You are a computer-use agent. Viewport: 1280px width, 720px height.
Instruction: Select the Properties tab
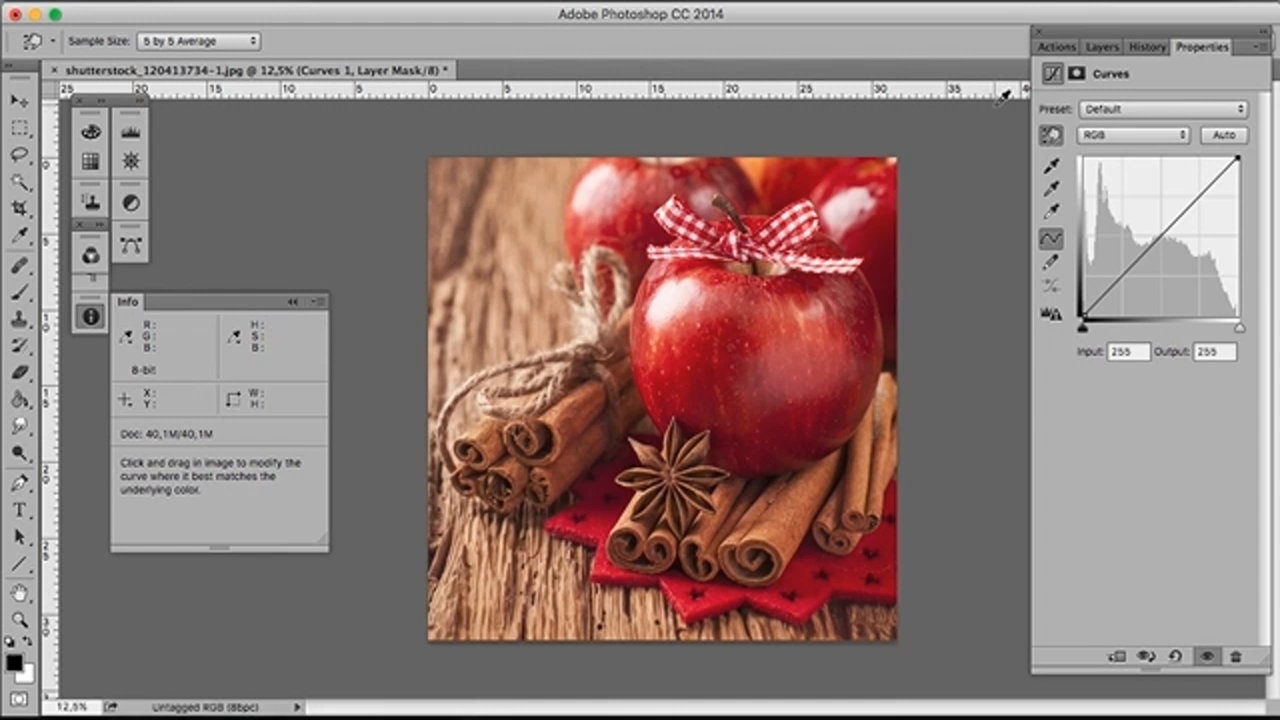point(1202,47)
